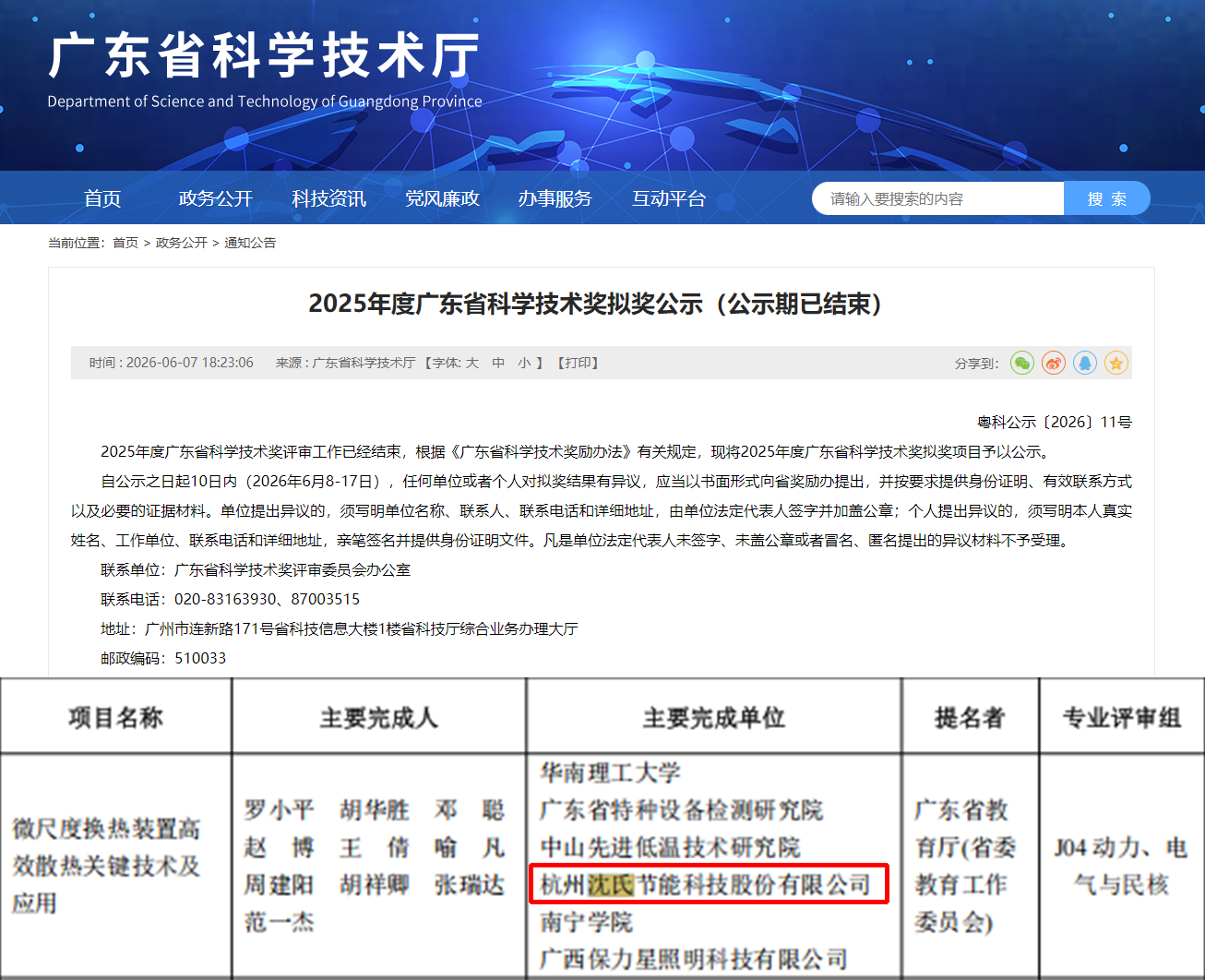This screenshot has width=1205, height=980.
Task: Click the search box placeholder field
Action: coord(937,198)
